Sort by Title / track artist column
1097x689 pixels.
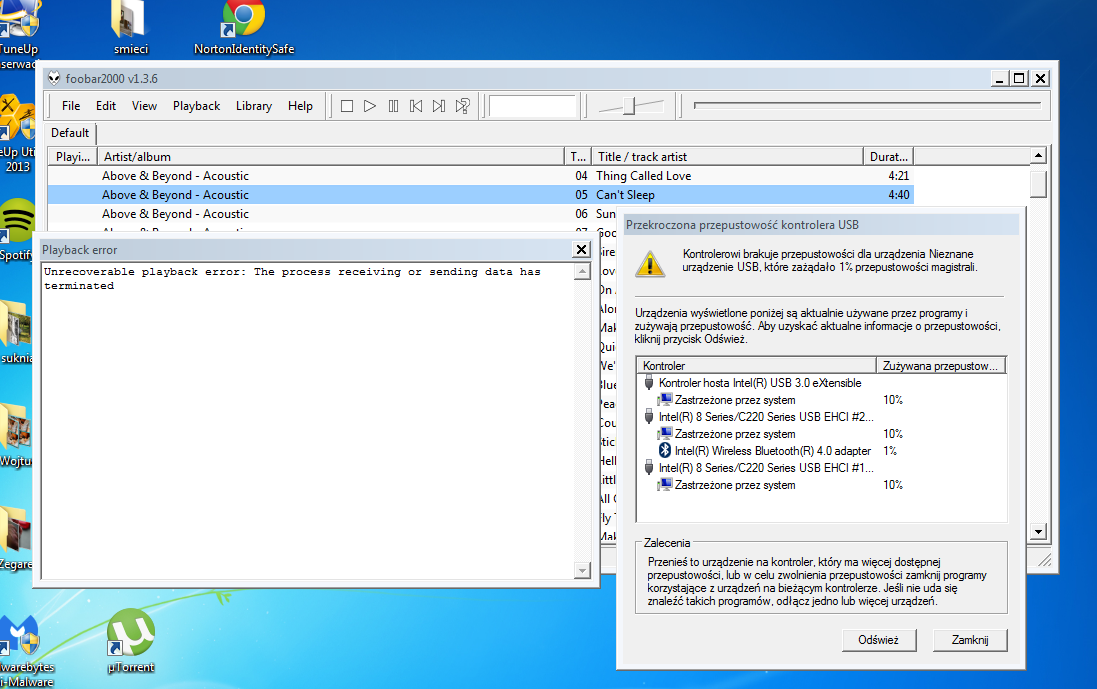point(728,157)
